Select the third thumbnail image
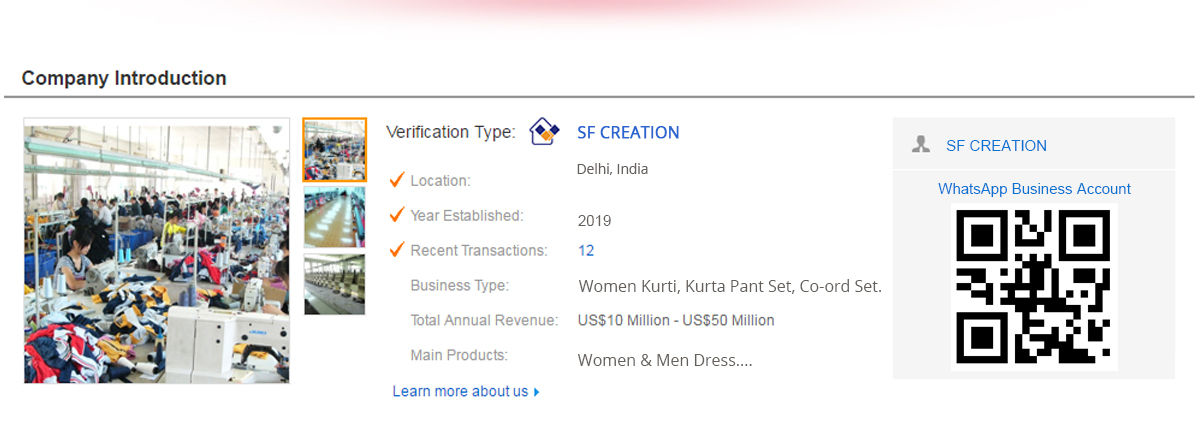This screenshot has width=1200, height=434. 334,283
